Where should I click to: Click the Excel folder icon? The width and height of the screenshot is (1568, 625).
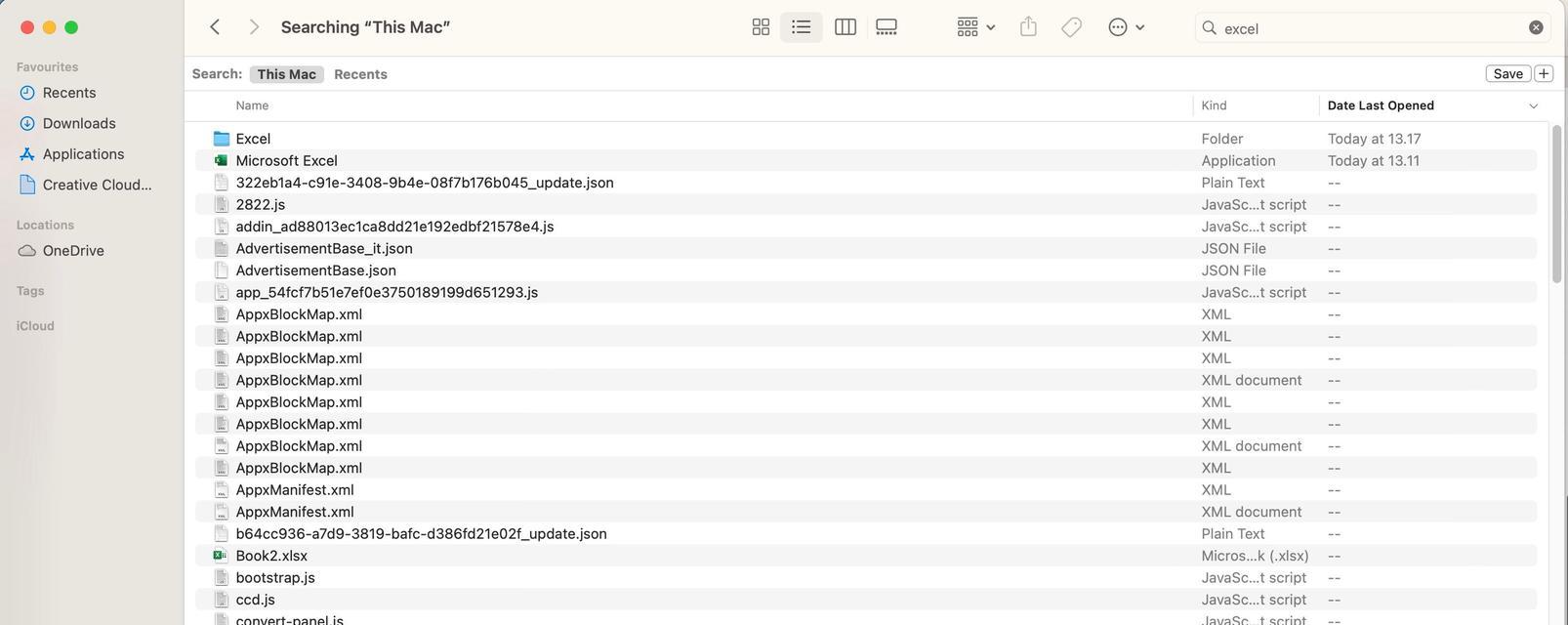pos(222,139)
